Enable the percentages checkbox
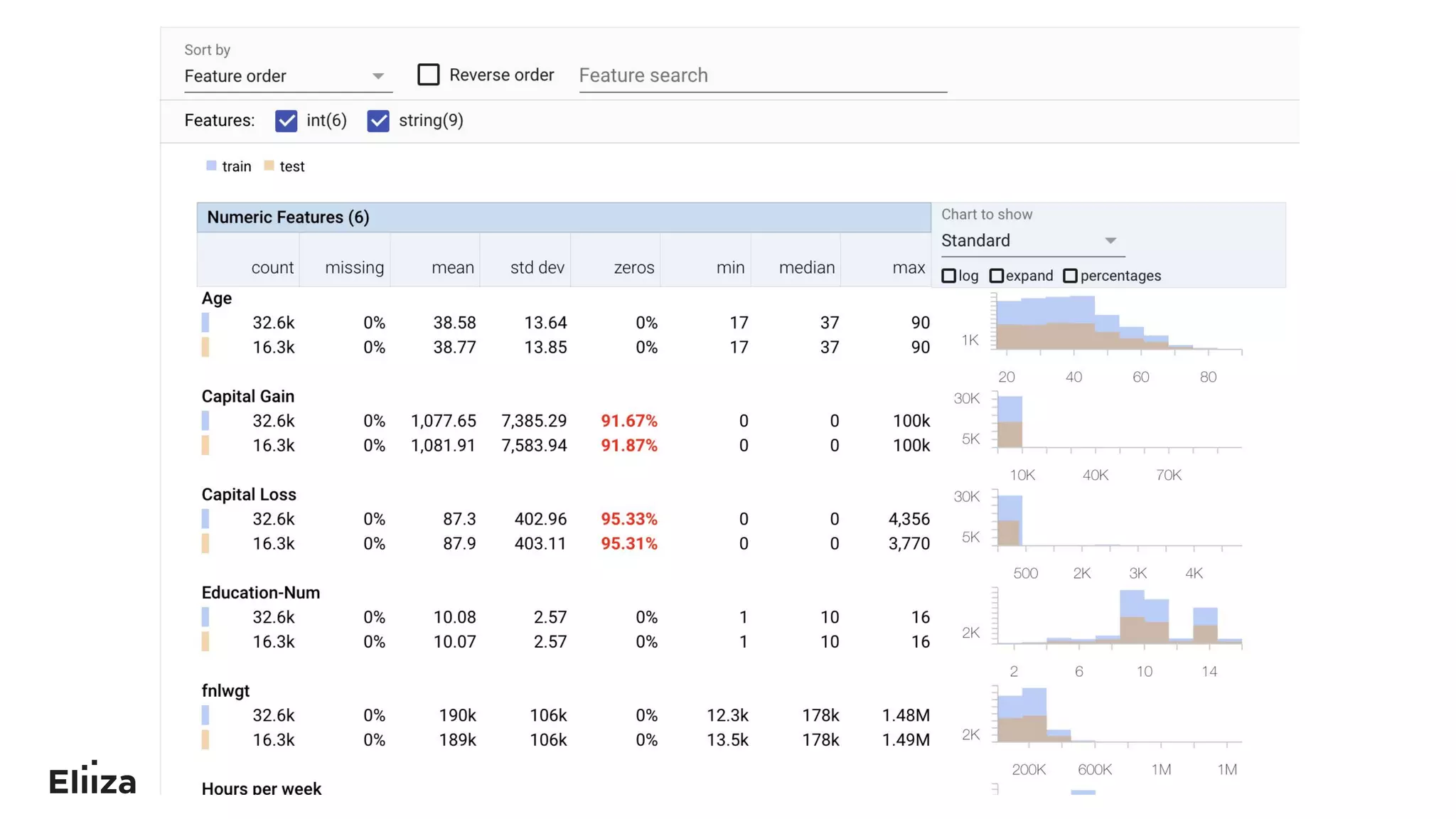The image size is (1456, 819). [1070, 276]
